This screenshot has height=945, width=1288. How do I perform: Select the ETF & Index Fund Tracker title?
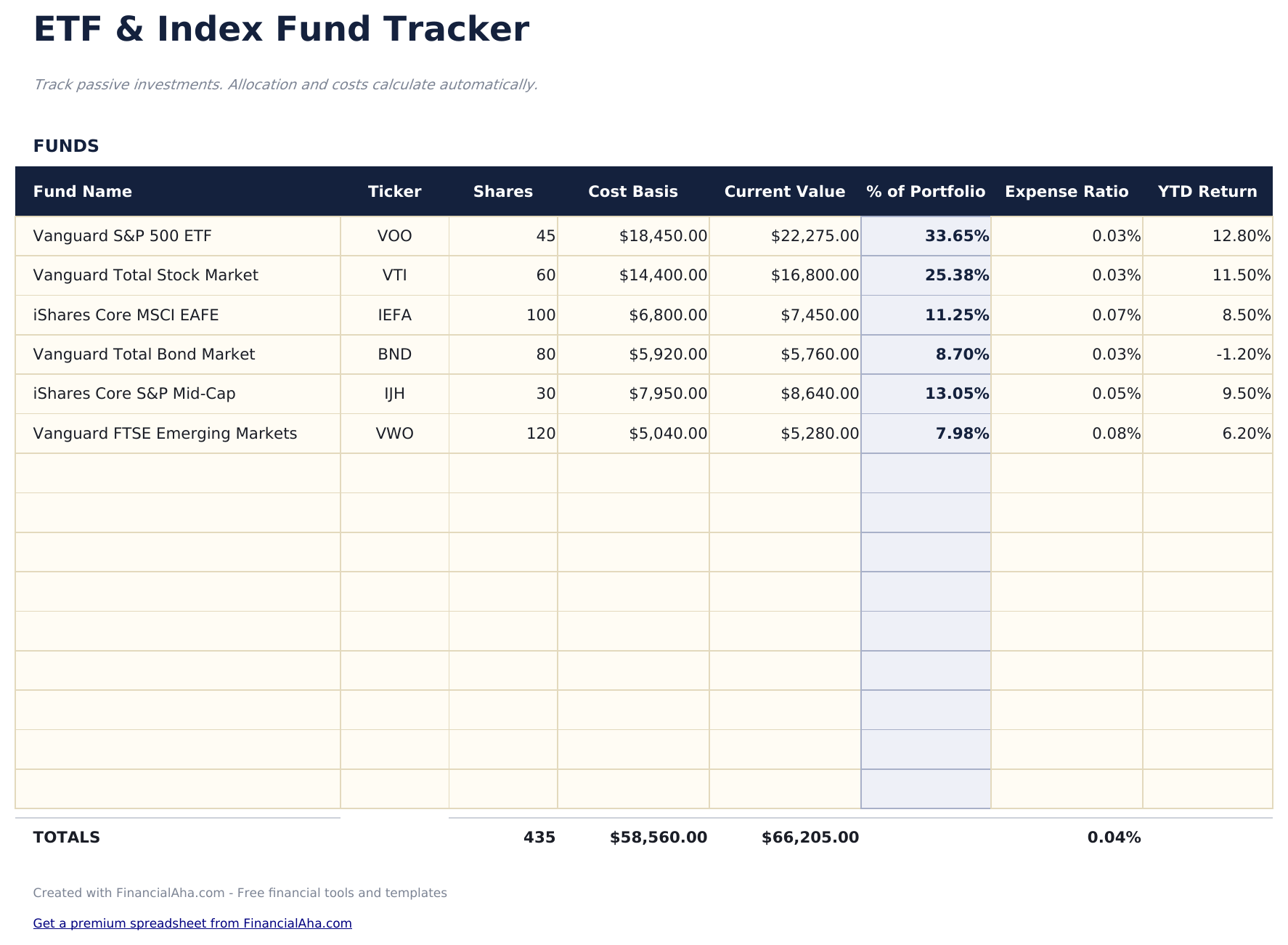tap(281, 31)
